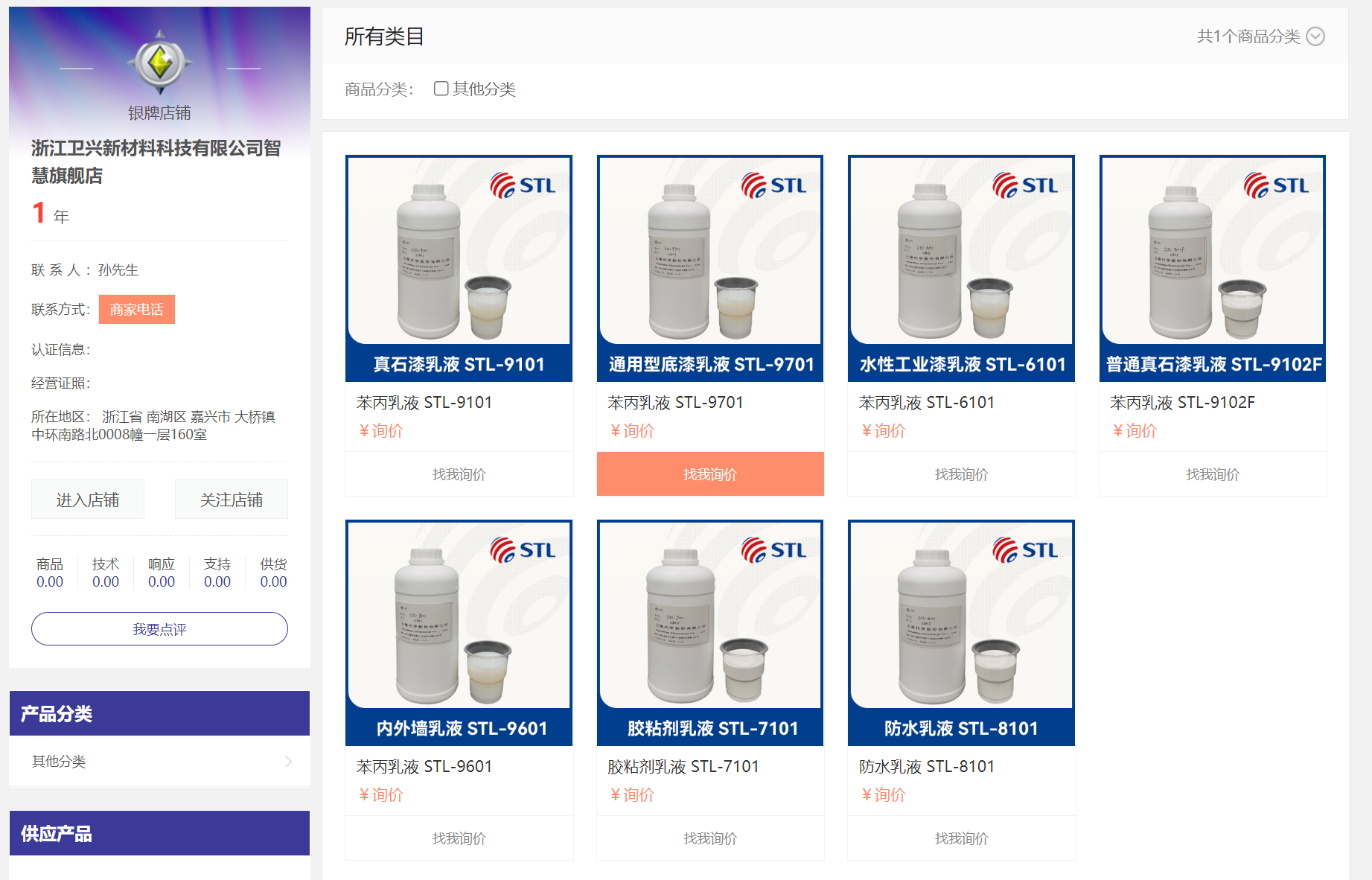Check the 其他分类 checkbox
The width and height of the screenshot is (1372, 880).
pos(441,89)
